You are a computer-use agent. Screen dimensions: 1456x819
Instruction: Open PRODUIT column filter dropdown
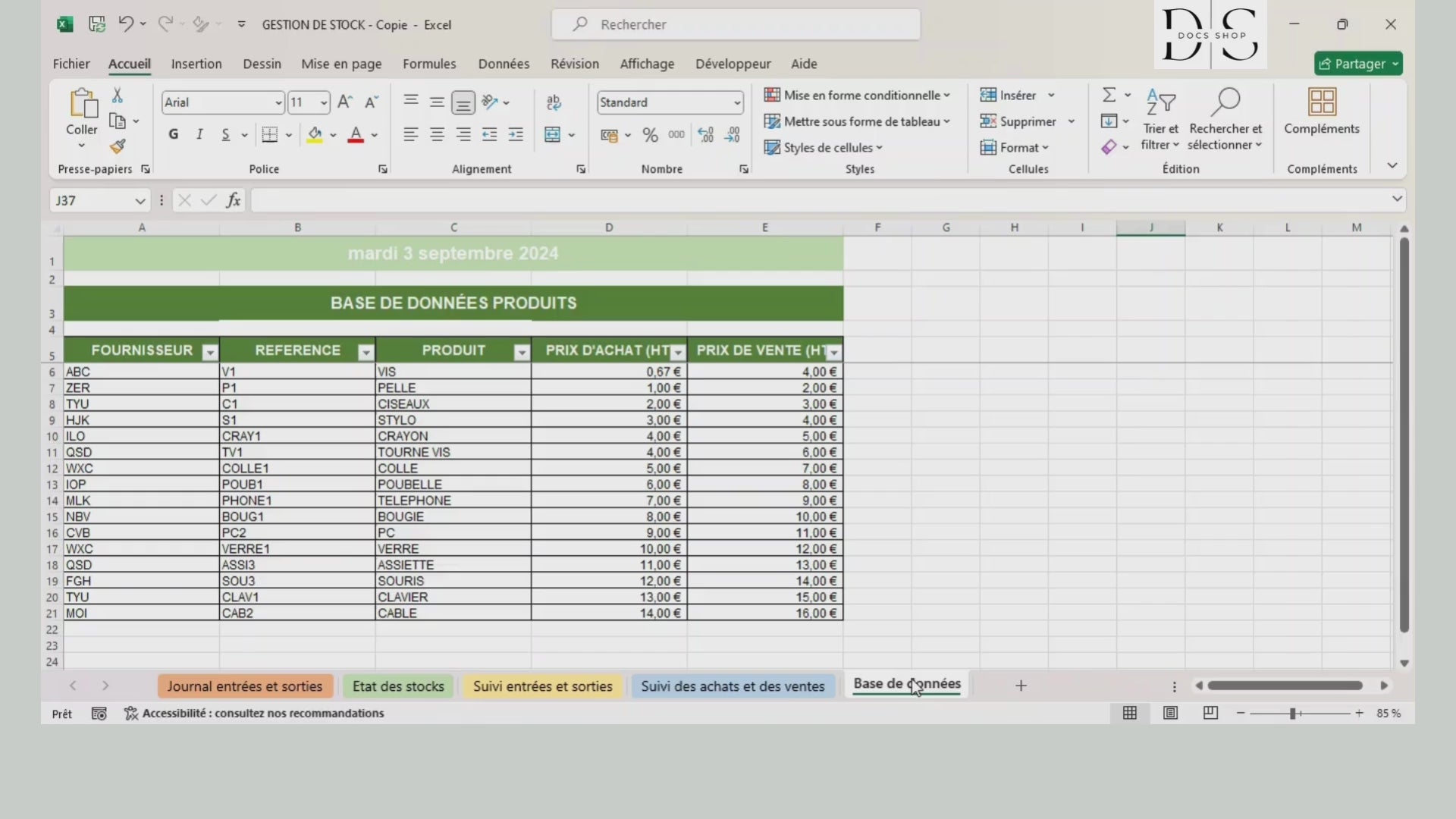tap(522, 352)
